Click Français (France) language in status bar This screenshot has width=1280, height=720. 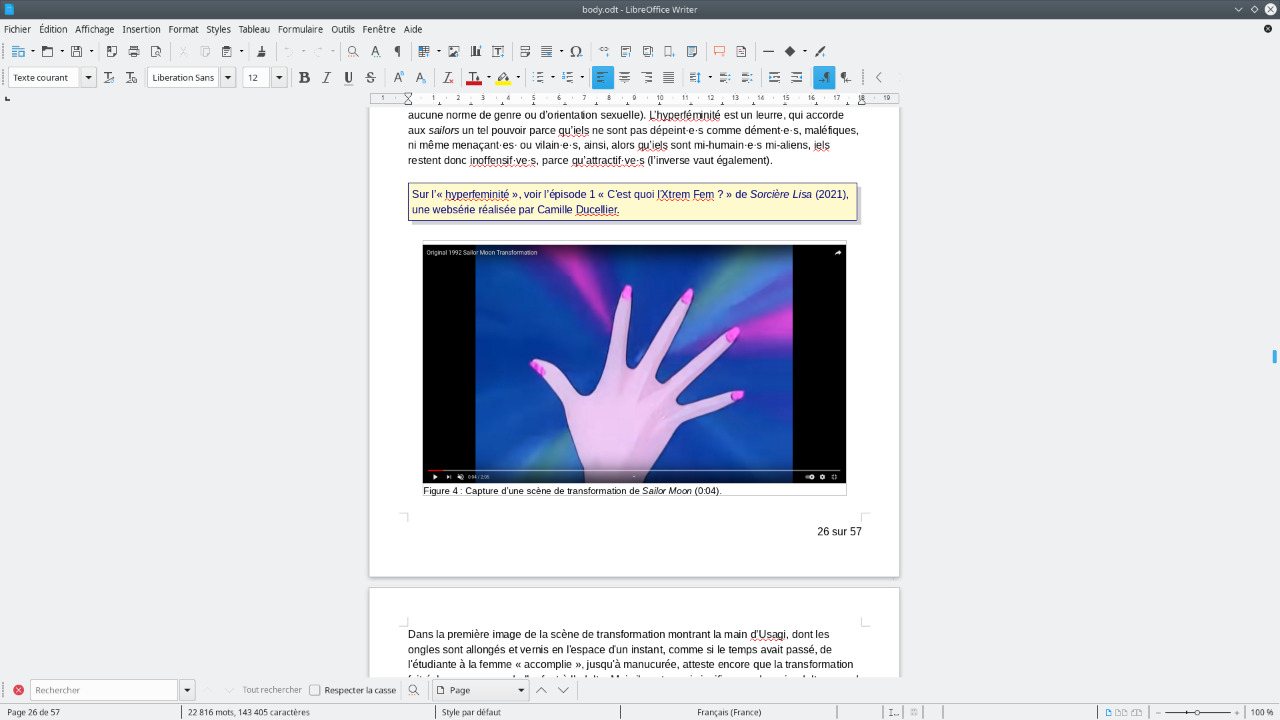coord(729,712)
